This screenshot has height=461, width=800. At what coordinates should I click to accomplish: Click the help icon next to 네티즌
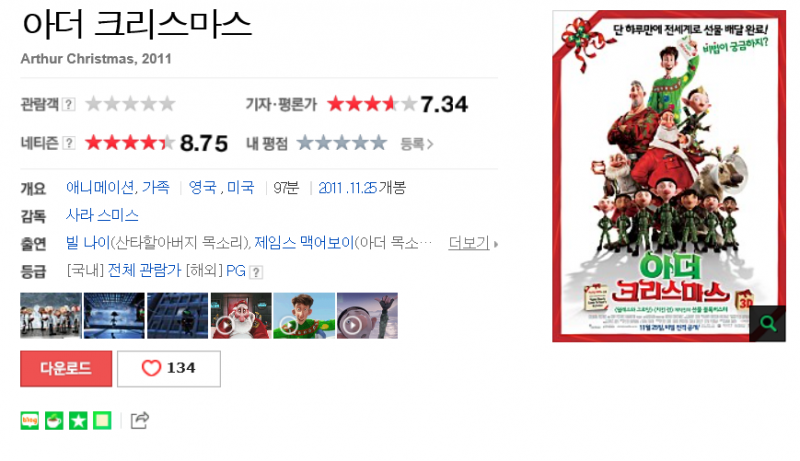click(68, 143)
